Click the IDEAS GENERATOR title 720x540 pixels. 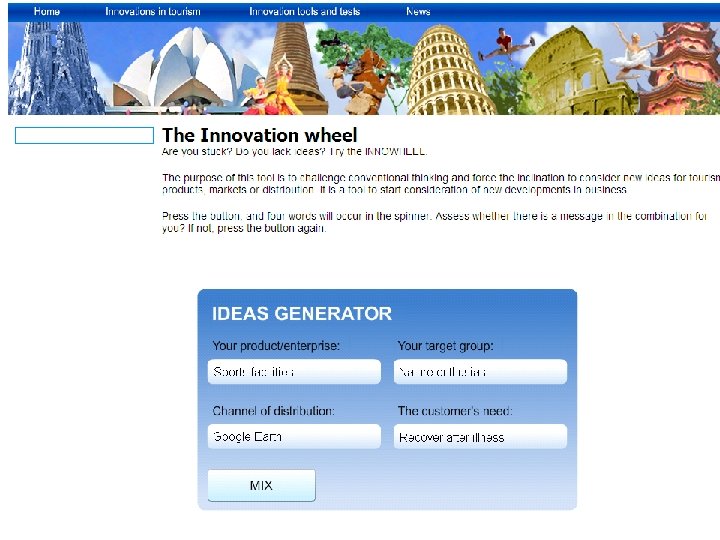click(x=302, y=314)
